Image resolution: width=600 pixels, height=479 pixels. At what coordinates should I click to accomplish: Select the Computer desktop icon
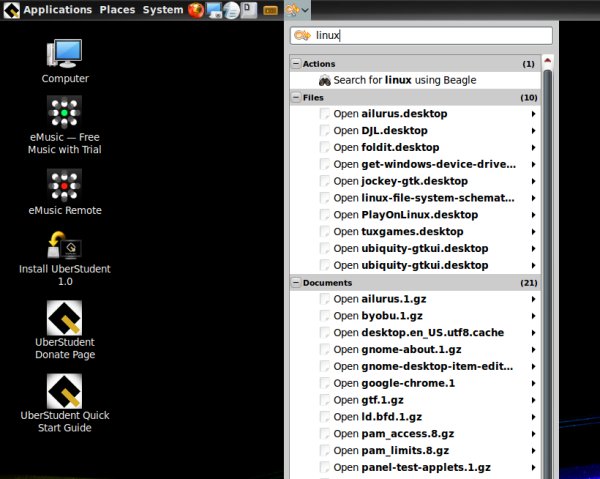click(65, 61)
